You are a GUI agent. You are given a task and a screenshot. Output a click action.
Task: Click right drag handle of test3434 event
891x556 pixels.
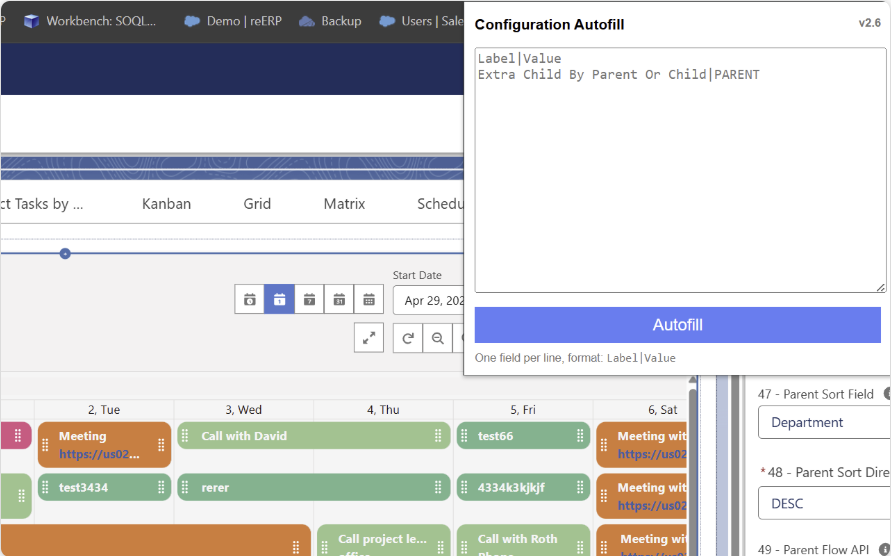tap(161, 487)
